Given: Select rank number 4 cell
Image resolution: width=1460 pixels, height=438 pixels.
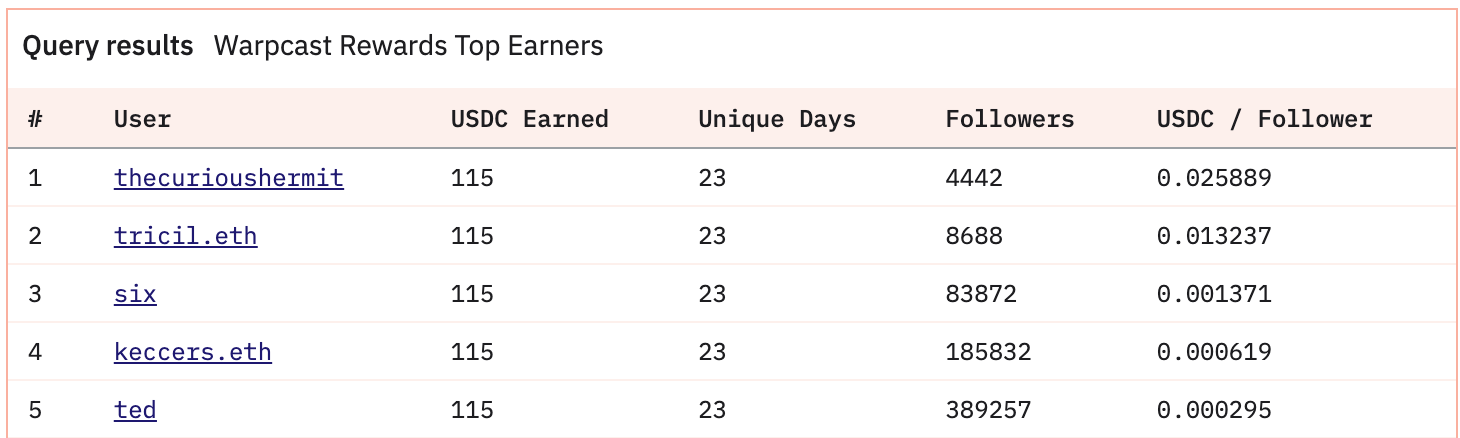Looking at the screenshot, I should [35, 352].
